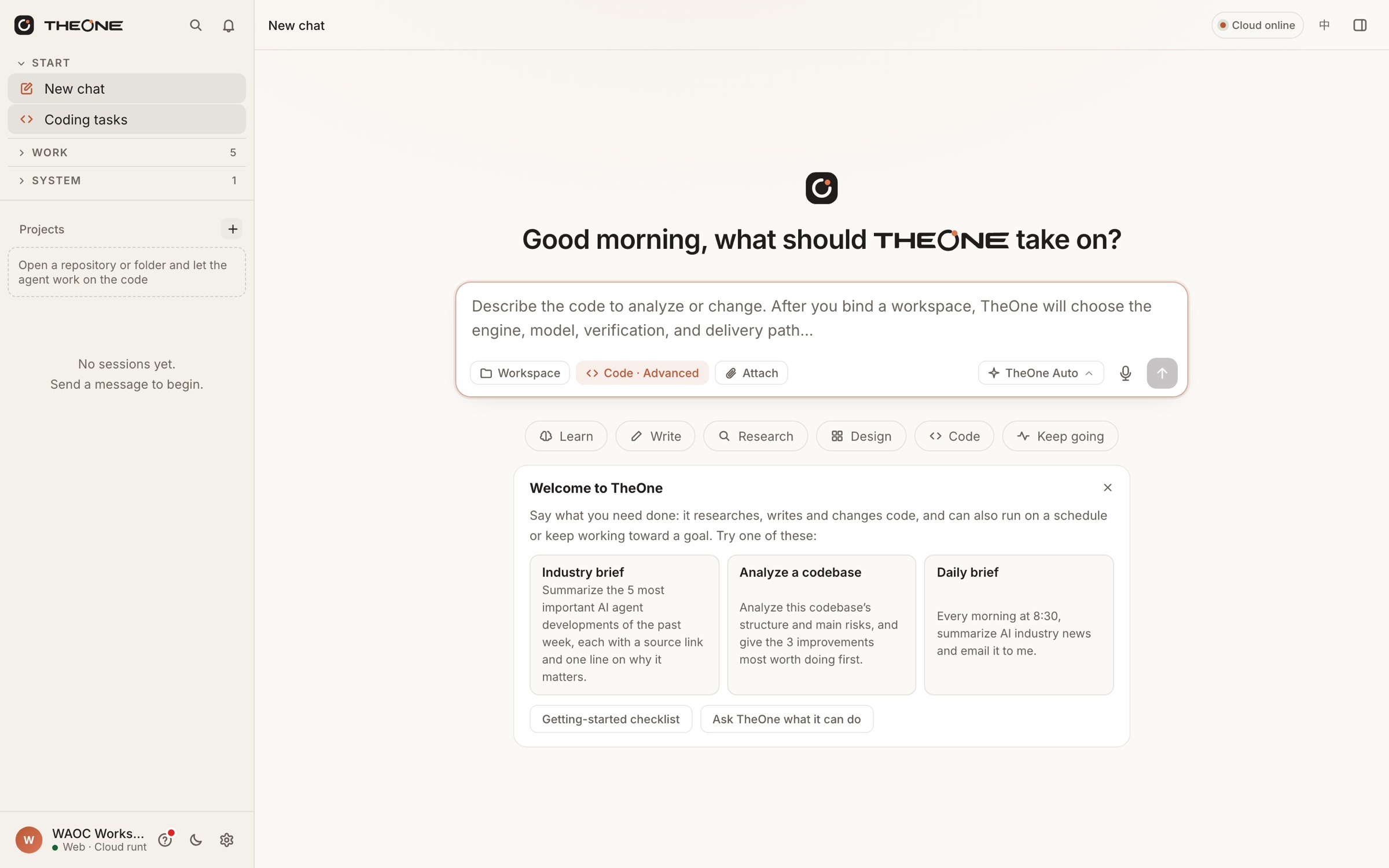1389x868 pixels.
Task: Expand the WORK section
Action: pos(127,153)
